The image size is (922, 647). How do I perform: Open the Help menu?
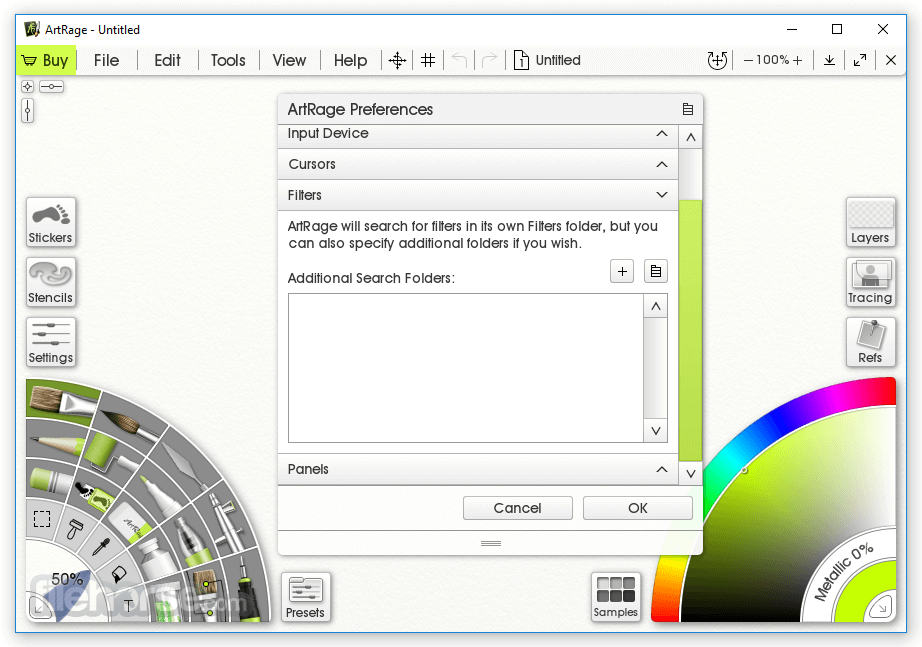350,60
